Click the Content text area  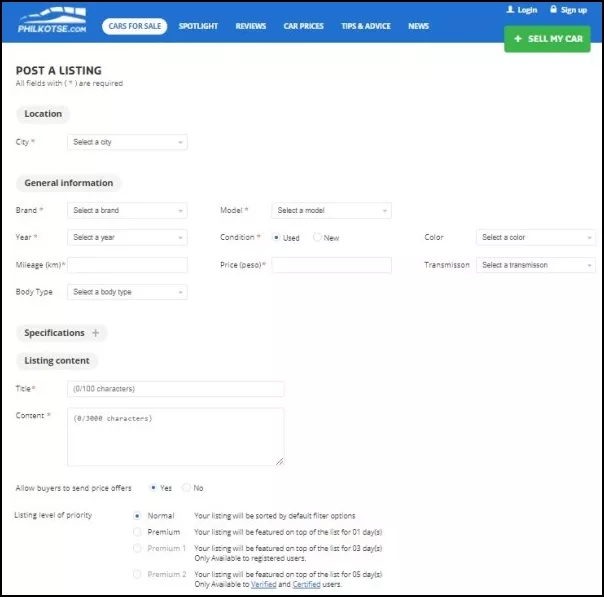click(x=176, y=437)
